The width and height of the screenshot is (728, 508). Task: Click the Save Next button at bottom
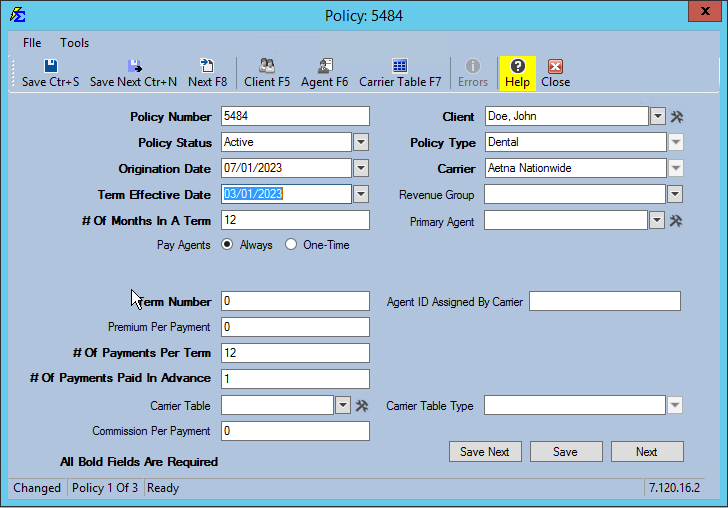[x=485, y=451]
